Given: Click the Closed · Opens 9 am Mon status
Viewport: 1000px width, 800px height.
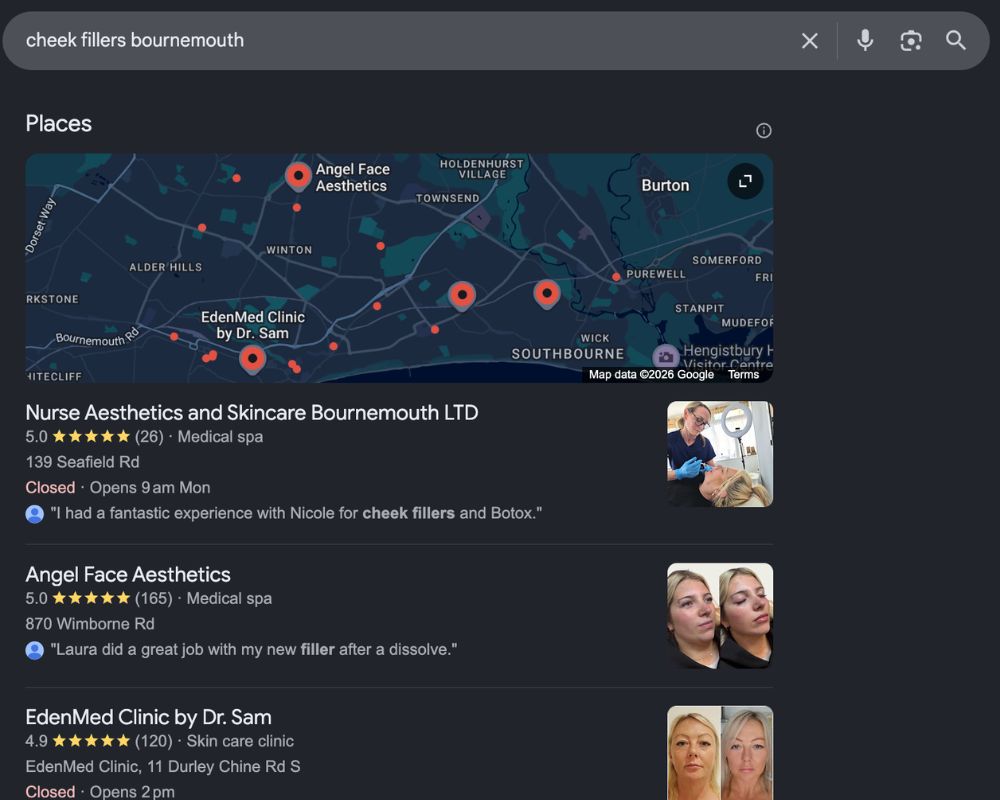Looking at the screenshot, I should point(118,487).
